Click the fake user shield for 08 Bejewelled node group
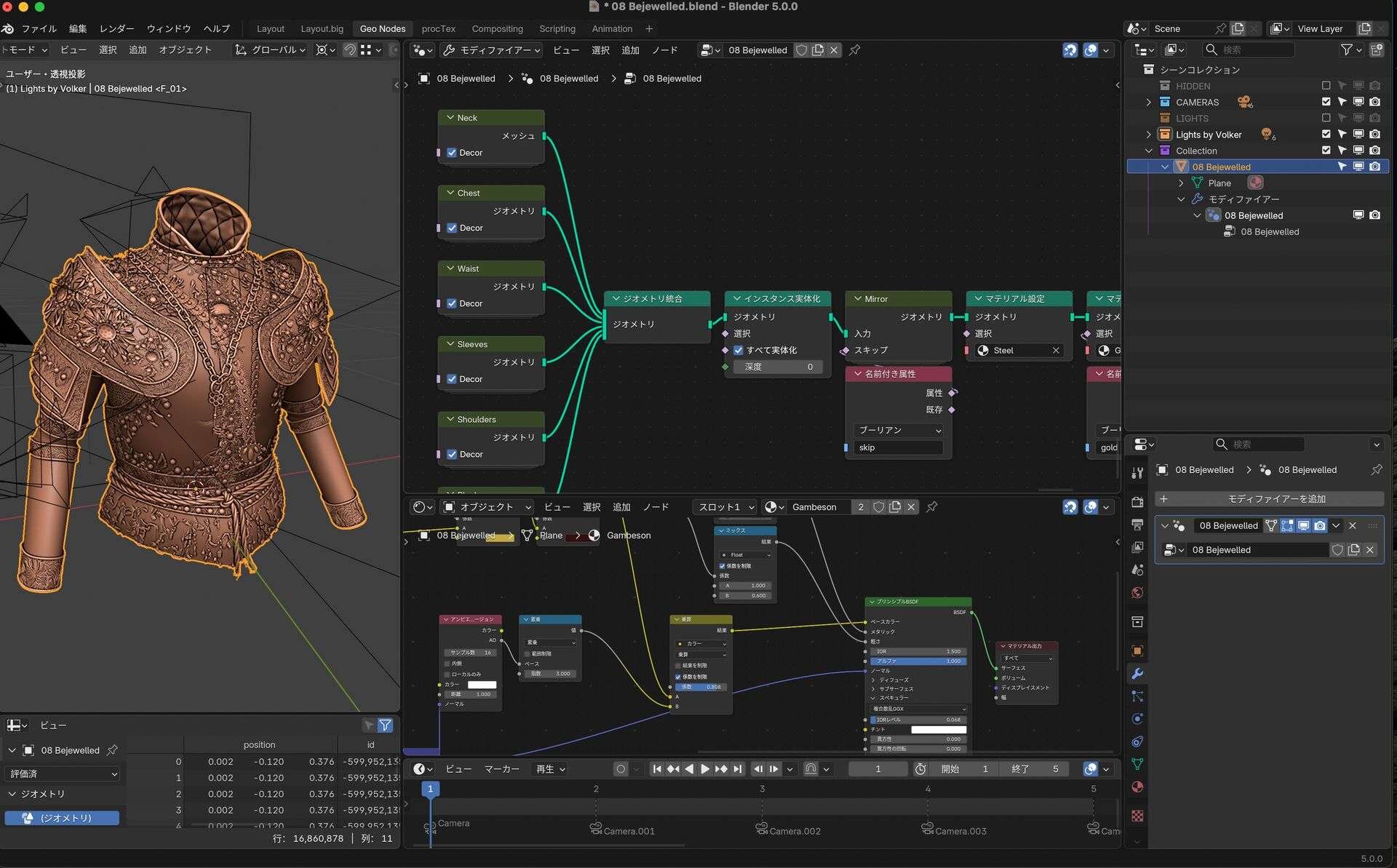Screen dimensions: 1397x868 [x=801, y=50]
